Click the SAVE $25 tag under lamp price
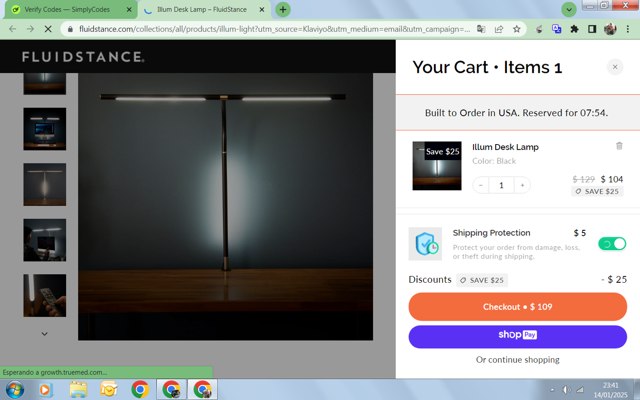This screenshot has width=640, height=400. point(597,191)
